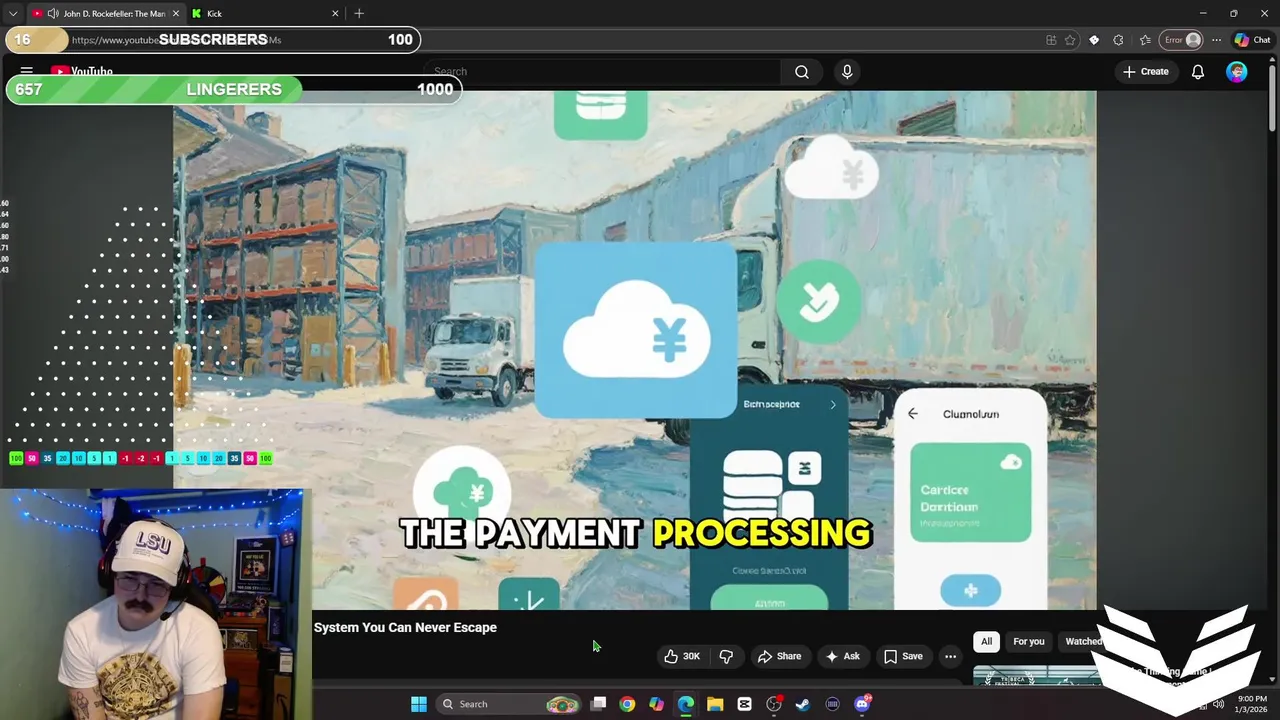Open the OBS Studio taskbar icon
The image size is (1280, 720).
(x=774, y=704)
